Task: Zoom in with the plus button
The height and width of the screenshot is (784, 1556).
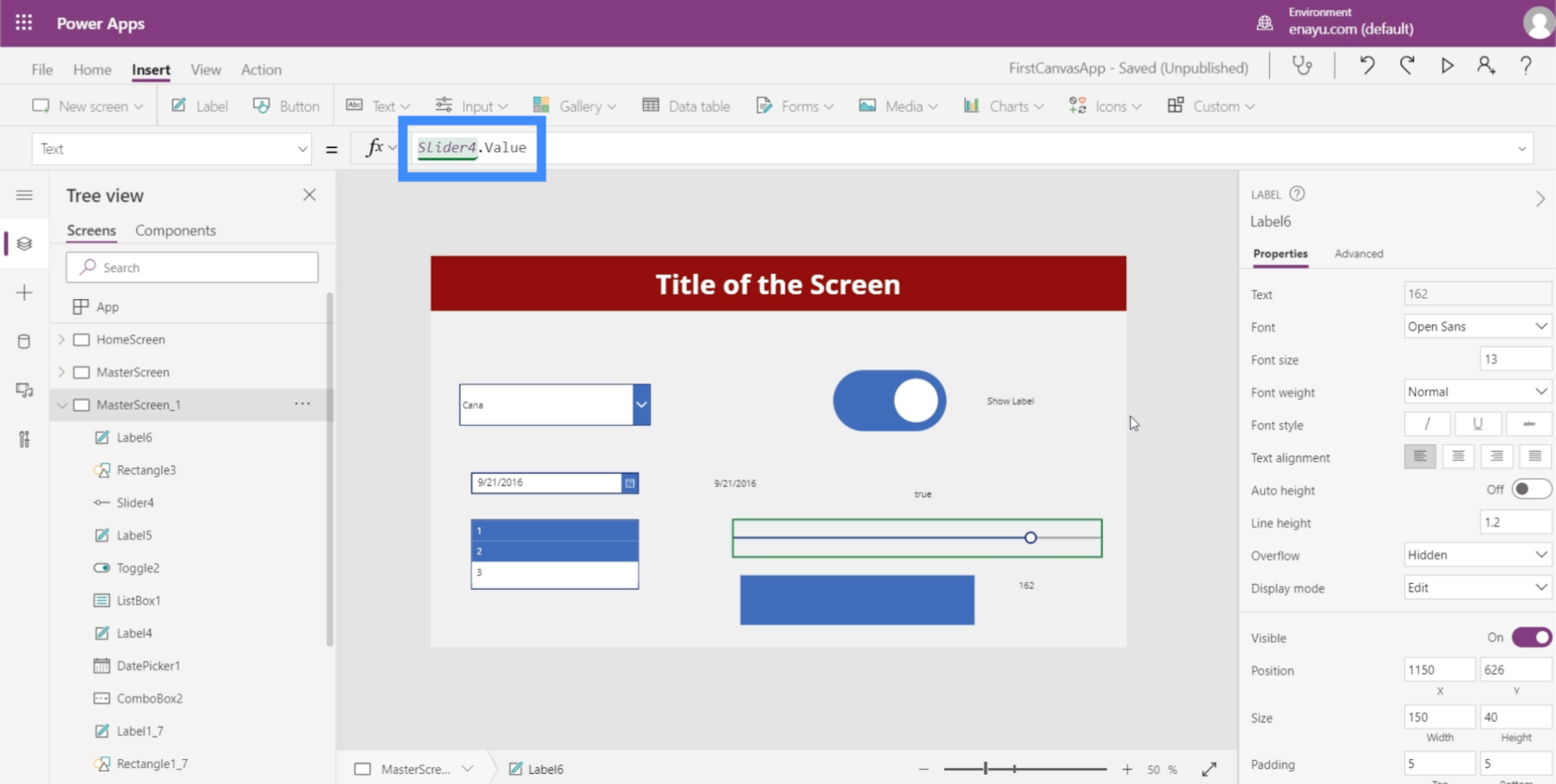Action: (x=1127, y=769)
